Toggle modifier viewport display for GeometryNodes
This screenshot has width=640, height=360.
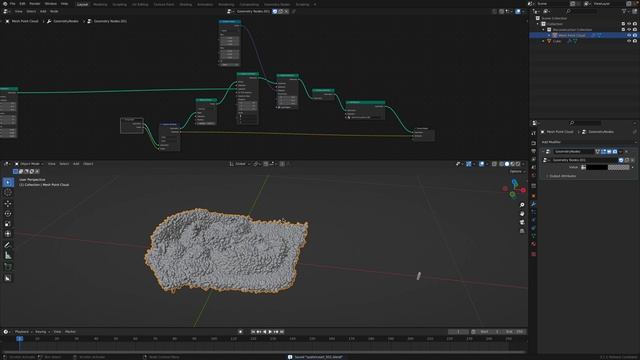click(609, 152)
